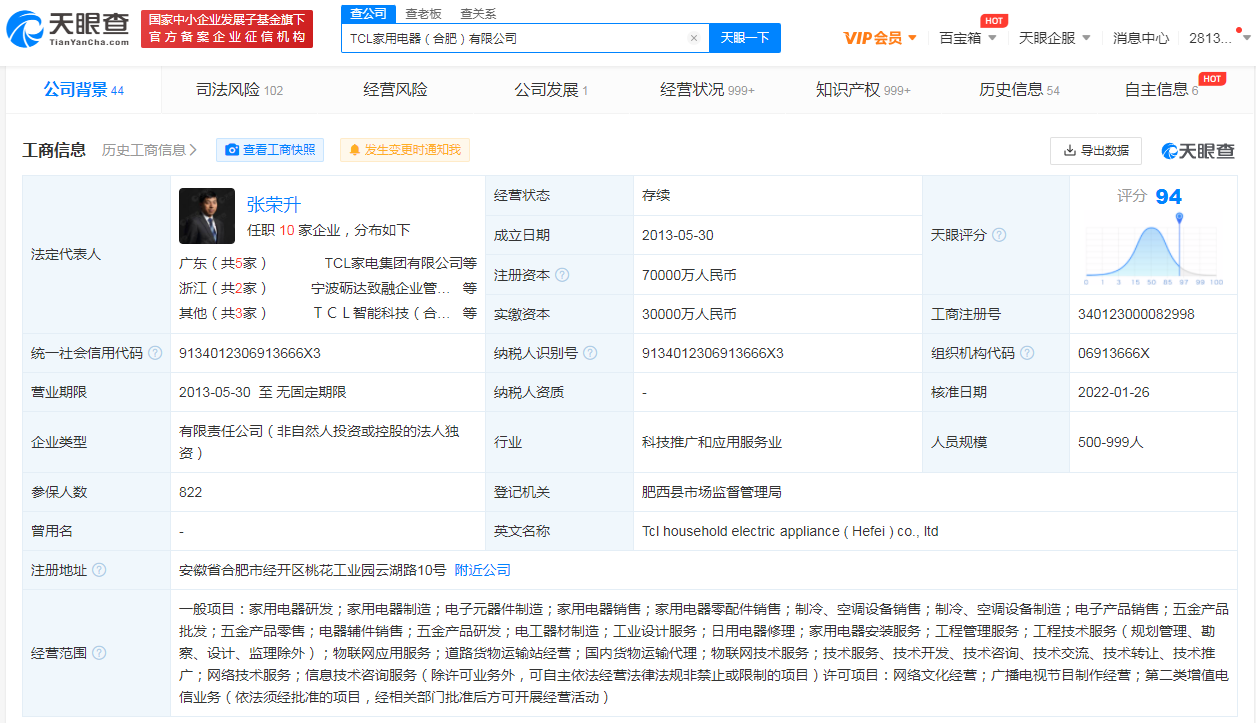This screenshot has width=1256, height=723.
Task: Click approval date 2022-01-26
Action: coord(1114,392)
